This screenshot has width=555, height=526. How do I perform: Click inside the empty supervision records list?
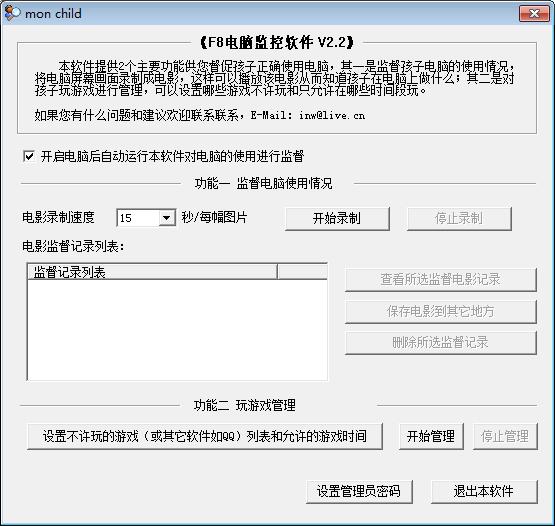(177, 330)
